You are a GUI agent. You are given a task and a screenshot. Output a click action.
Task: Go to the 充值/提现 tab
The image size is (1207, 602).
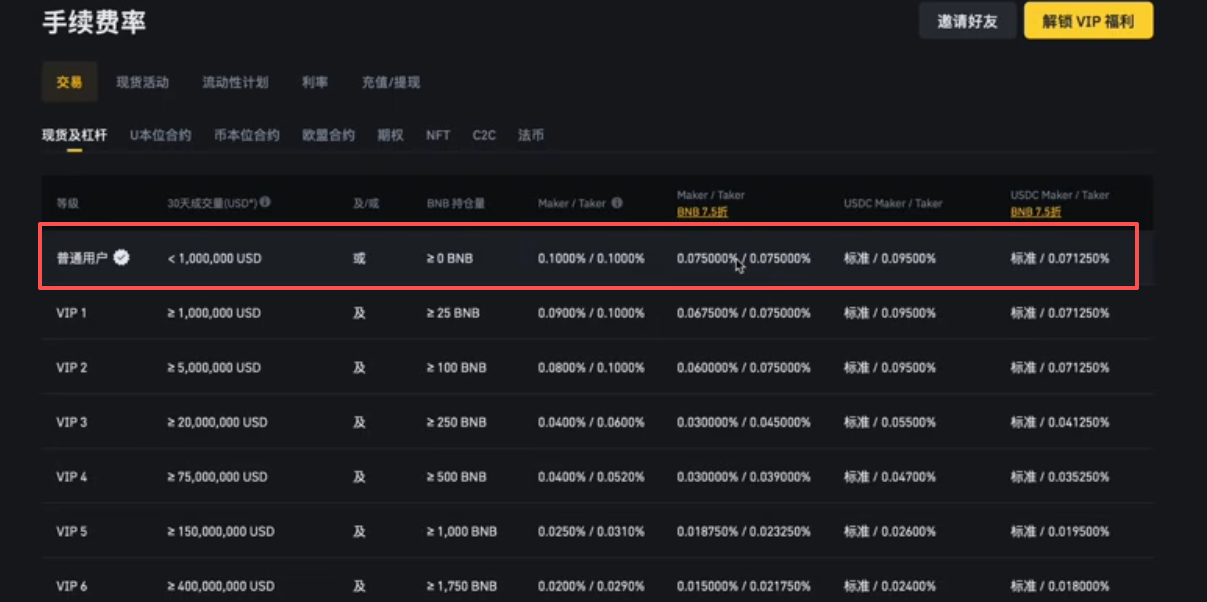391,82
